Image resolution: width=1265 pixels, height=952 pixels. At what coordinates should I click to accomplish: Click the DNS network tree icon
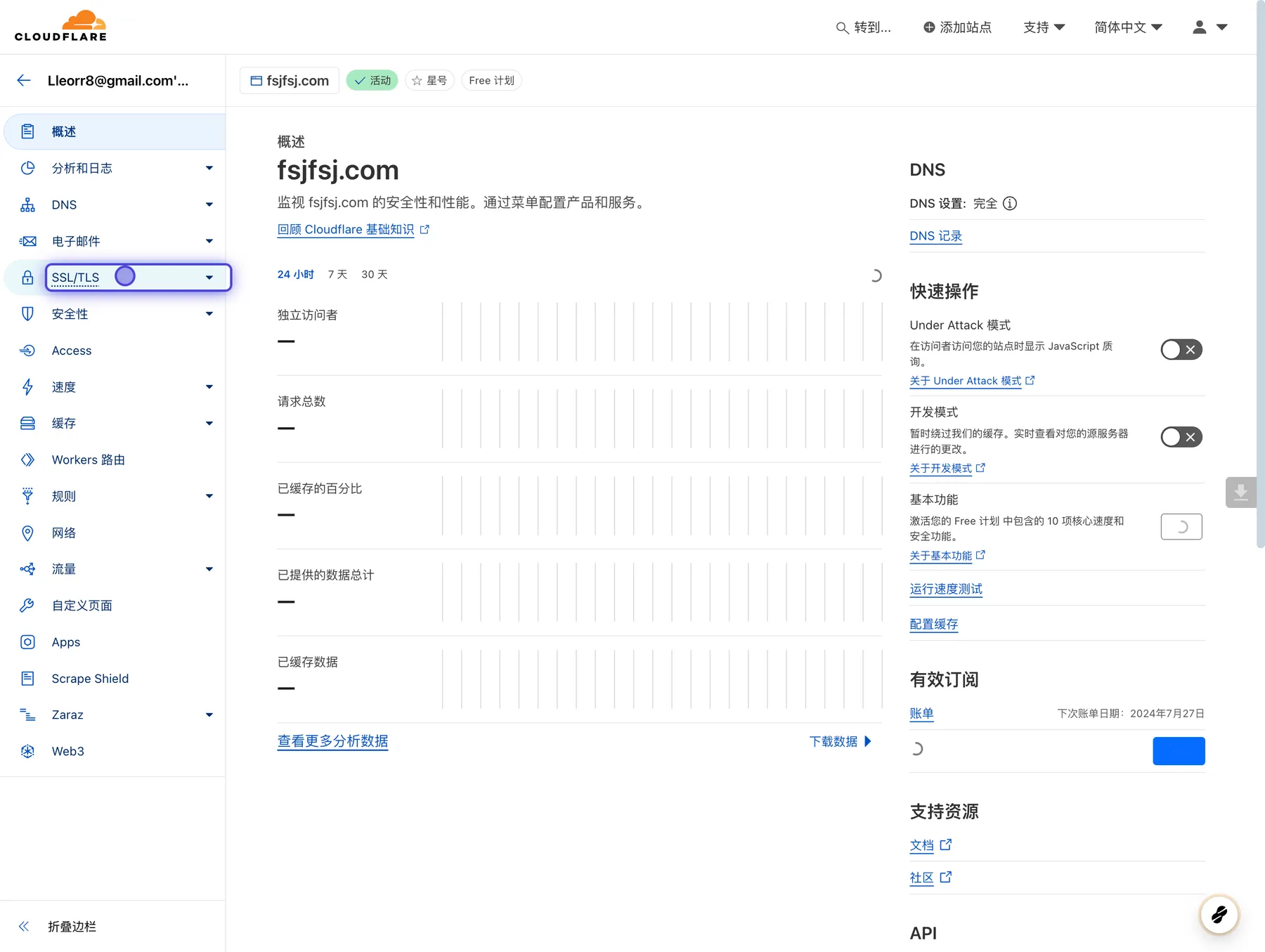[27, 204]
